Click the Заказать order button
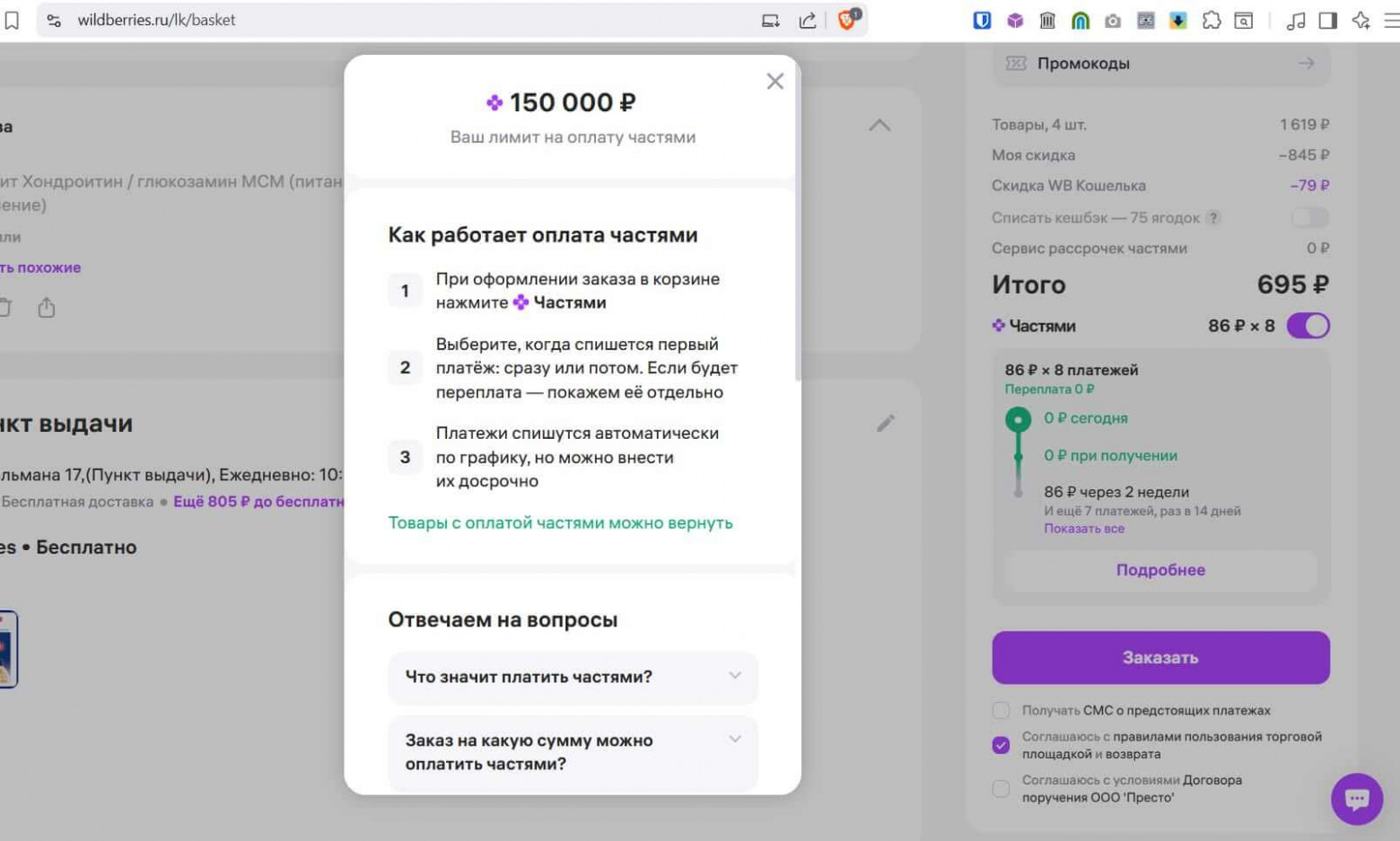 1160,657
